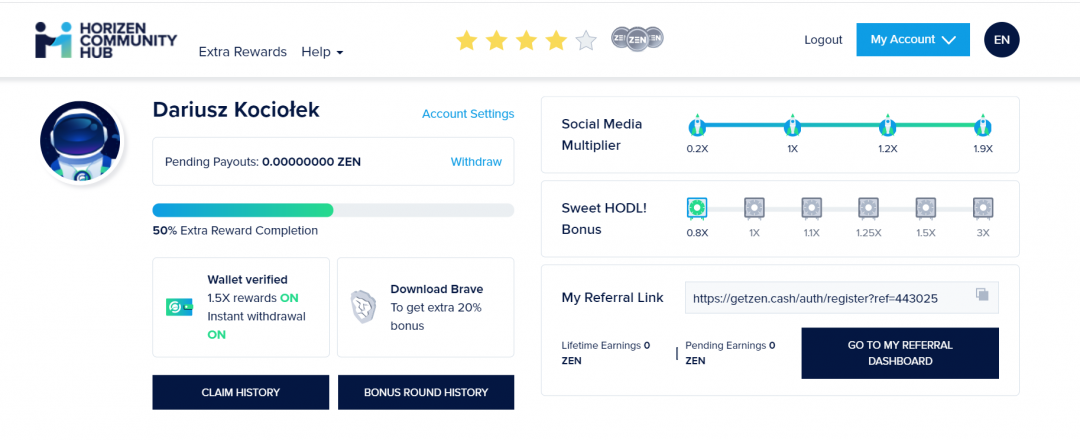This screenshot has width=1080, height=440.
Task: Click the Extra Reward Completion progress bar
Action: click(x=333, y=210)
